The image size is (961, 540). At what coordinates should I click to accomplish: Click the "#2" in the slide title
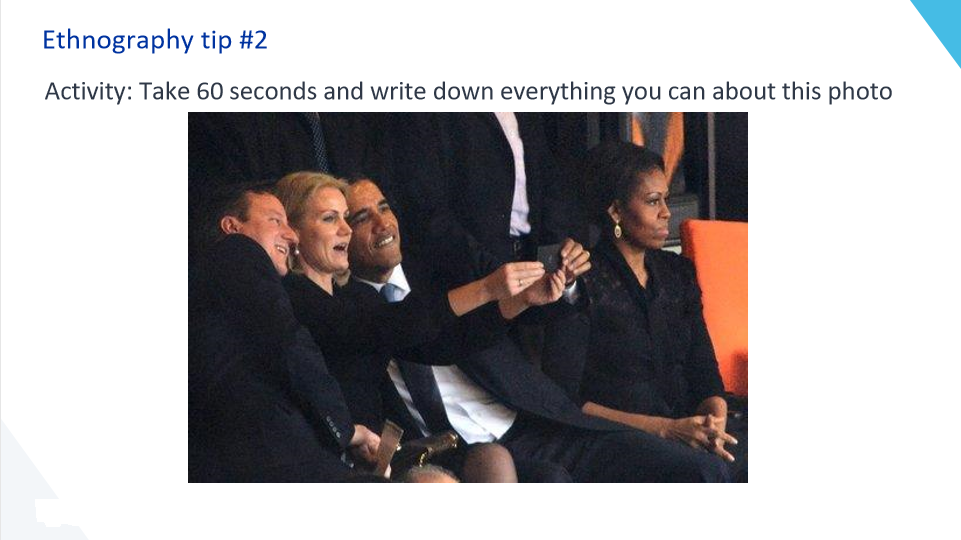coord(253,40)
